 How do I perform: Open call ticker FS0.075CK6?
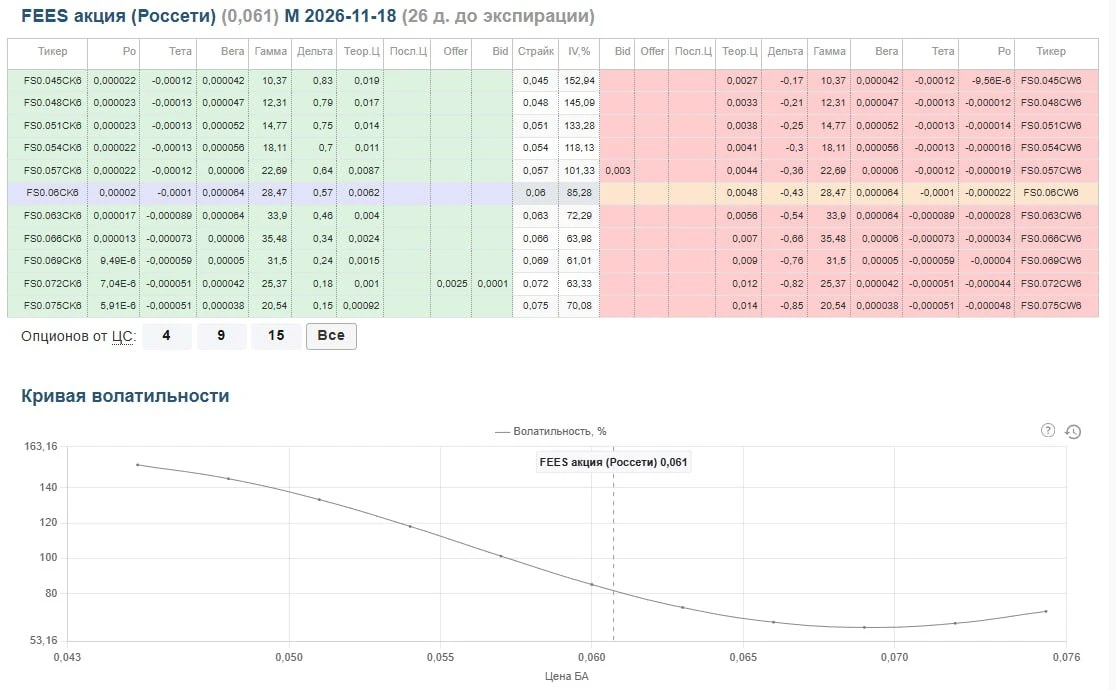(53, 305)
